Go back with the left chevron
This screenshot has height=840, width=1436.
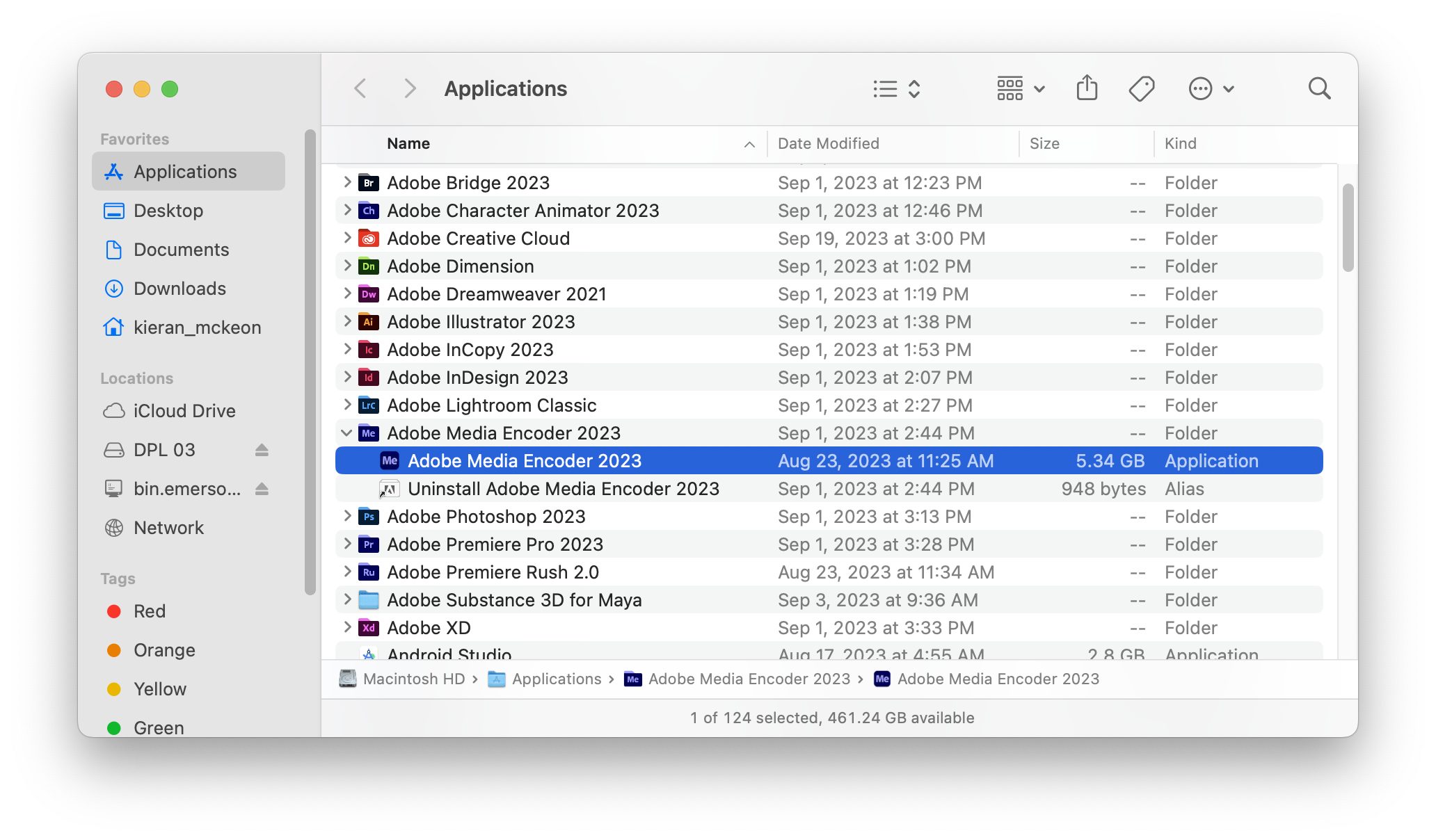[360, 89]
